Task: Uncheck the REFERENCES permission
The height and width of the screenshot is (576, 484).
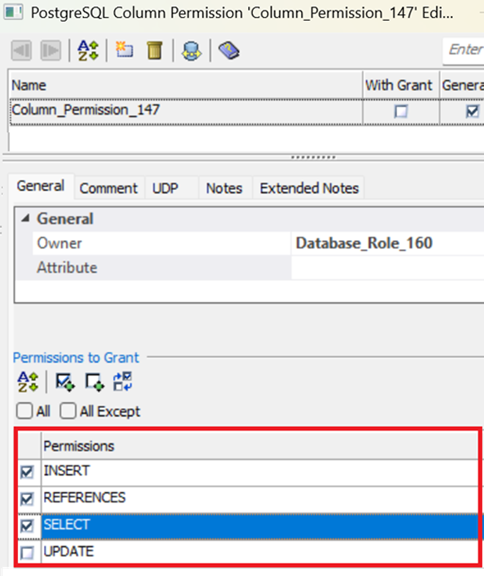Action: (27, 499)
